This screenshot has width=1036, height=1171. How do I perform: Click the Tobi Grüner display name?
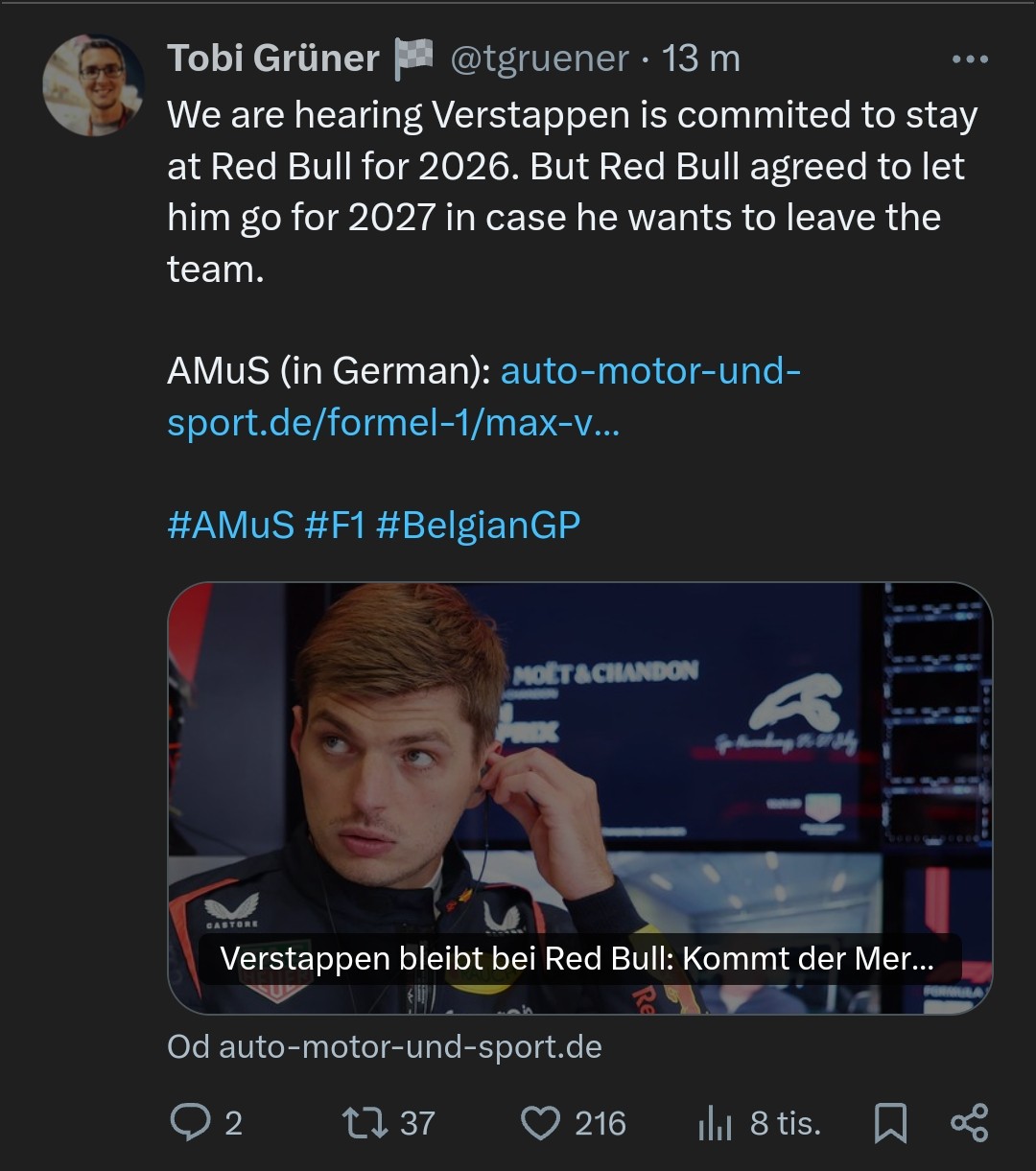(273, 59)
